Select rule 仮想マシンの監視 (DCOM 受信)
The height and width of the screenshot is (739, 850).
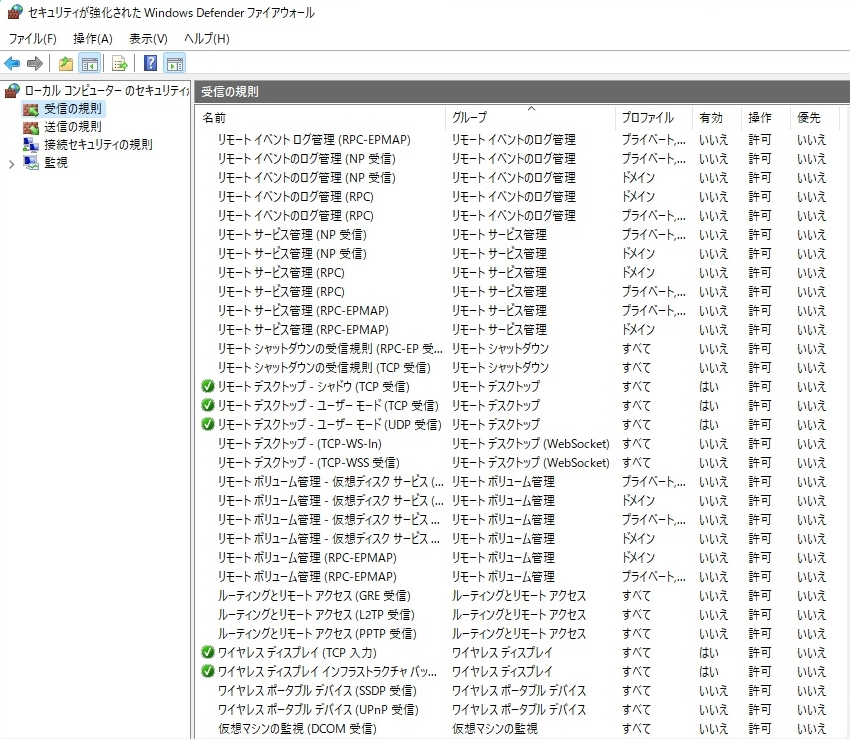297,728
